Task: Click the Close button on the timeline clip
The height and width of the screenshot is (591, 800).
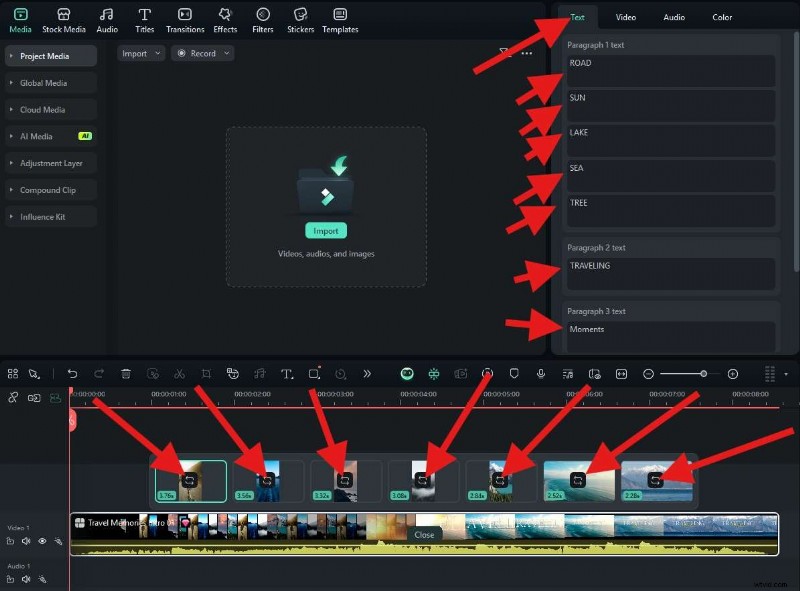Action: (x=423, y=534)
